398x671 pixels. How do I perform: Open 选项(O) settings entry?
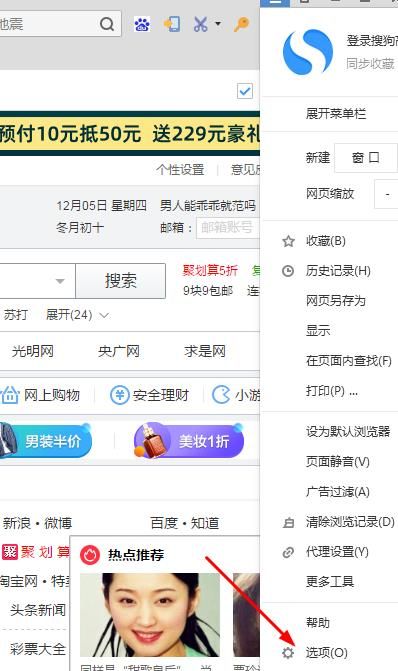(x=326, y=653)
